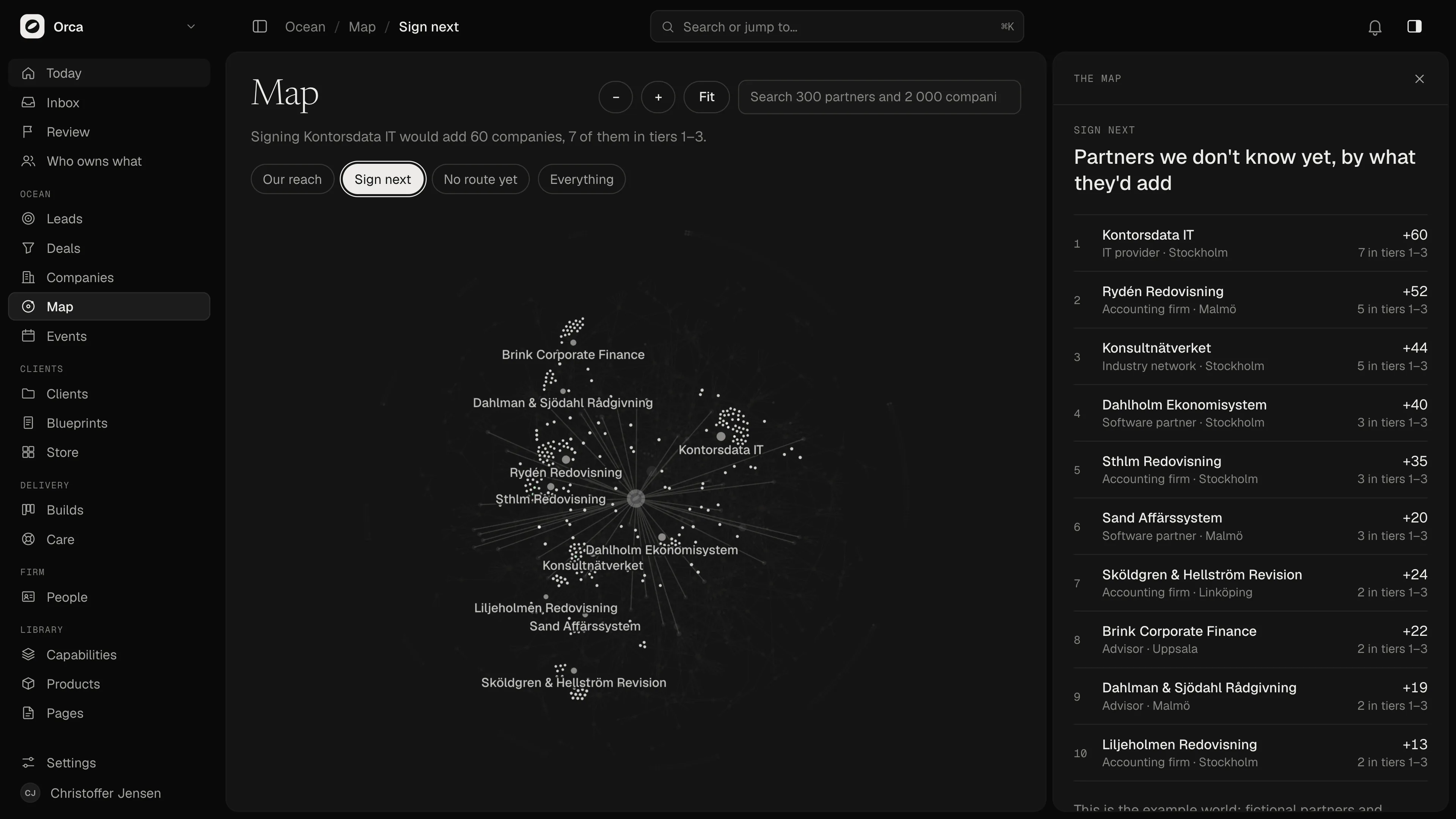The height and width of the screenshot is (819, 1456).
Task: Focus the Search or jump to field
Action: pos(836,27)
